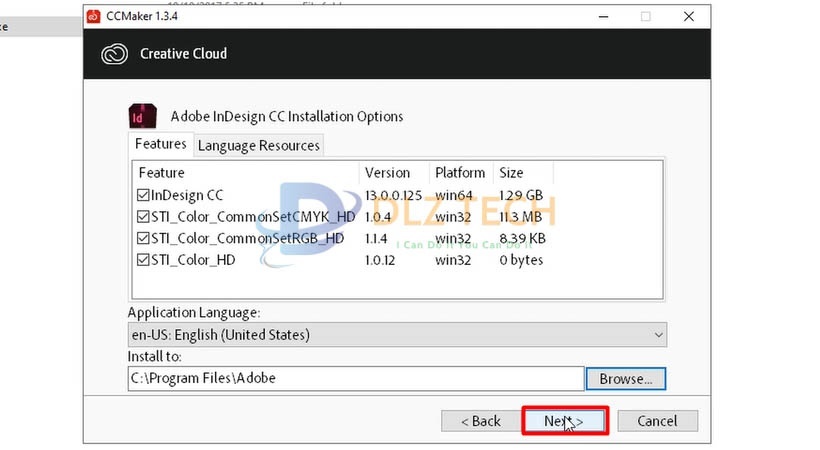Viewport: 820px width, 450px height.
Task: Cancel the installation
Action: [657, 421]
